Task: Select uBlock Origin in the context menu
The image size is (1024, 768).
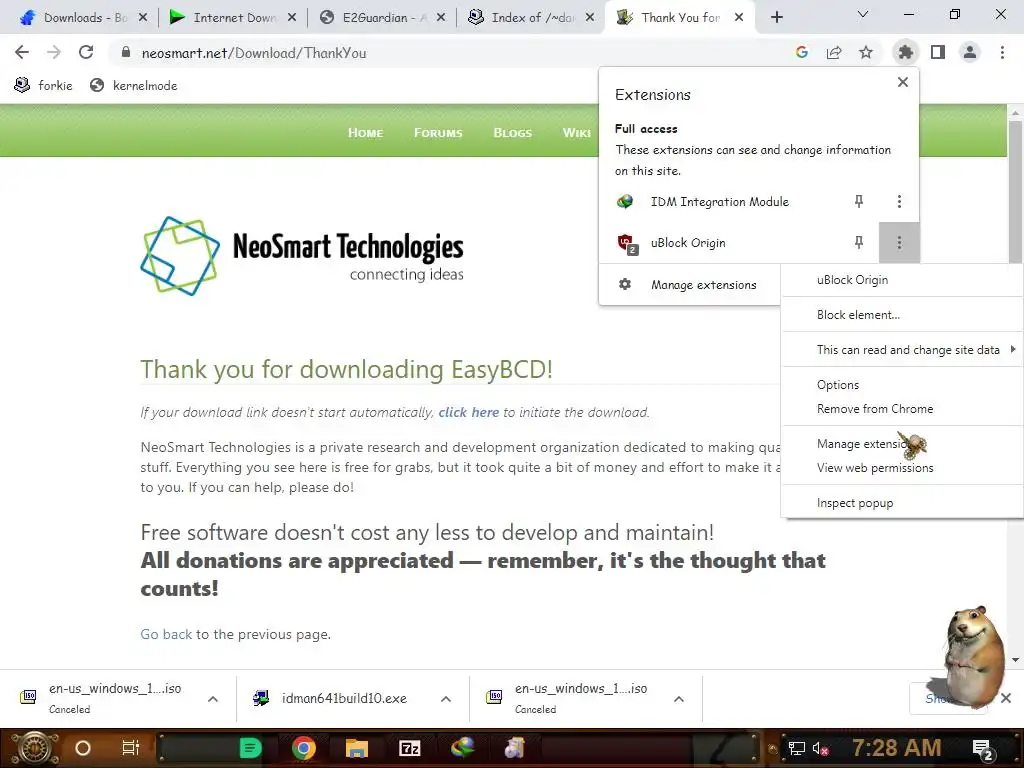Action: point(901,280)
